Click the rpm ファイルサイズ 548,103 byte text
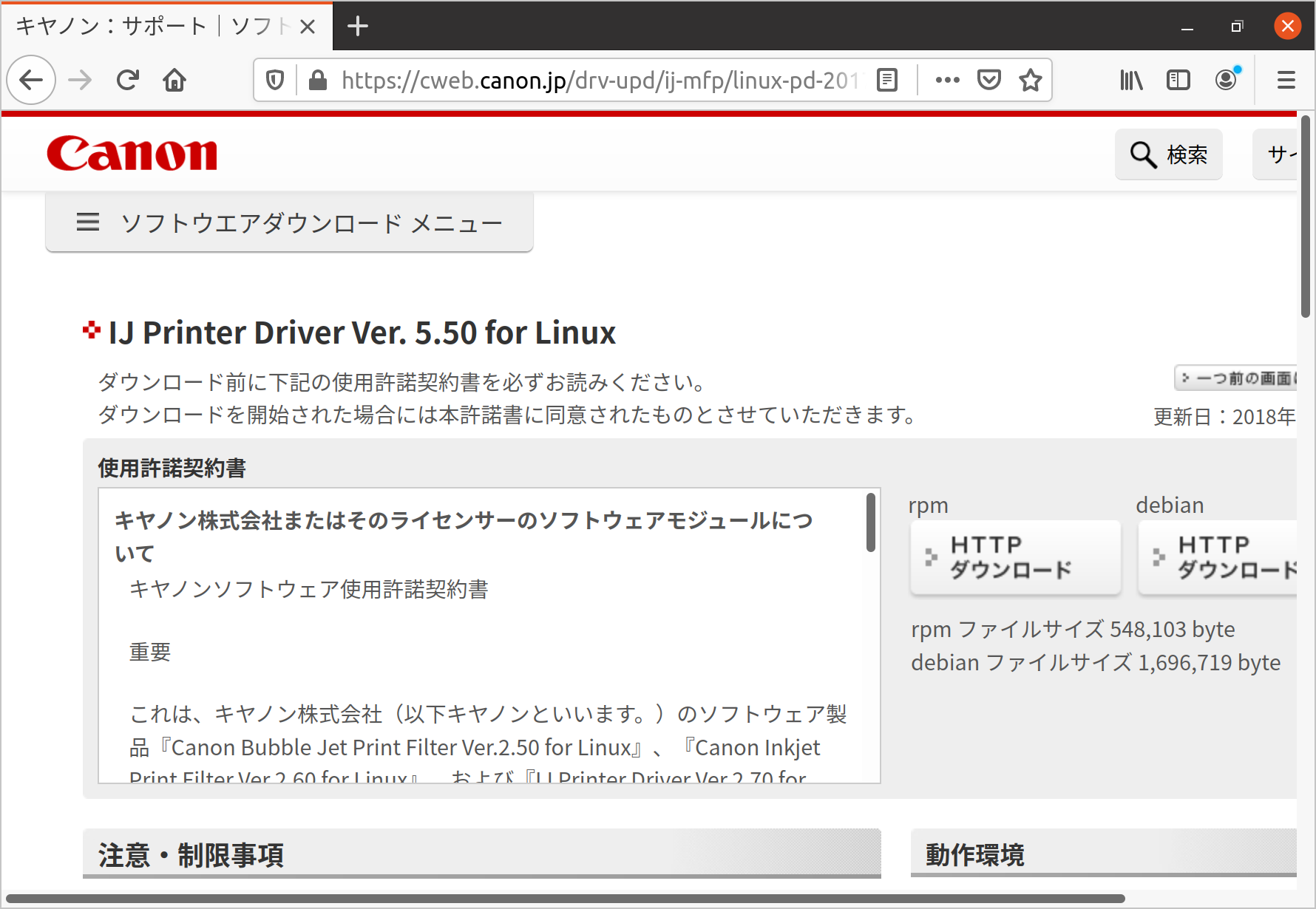The width and height of the screenshot is (1316, 909). pos(1073,630)
